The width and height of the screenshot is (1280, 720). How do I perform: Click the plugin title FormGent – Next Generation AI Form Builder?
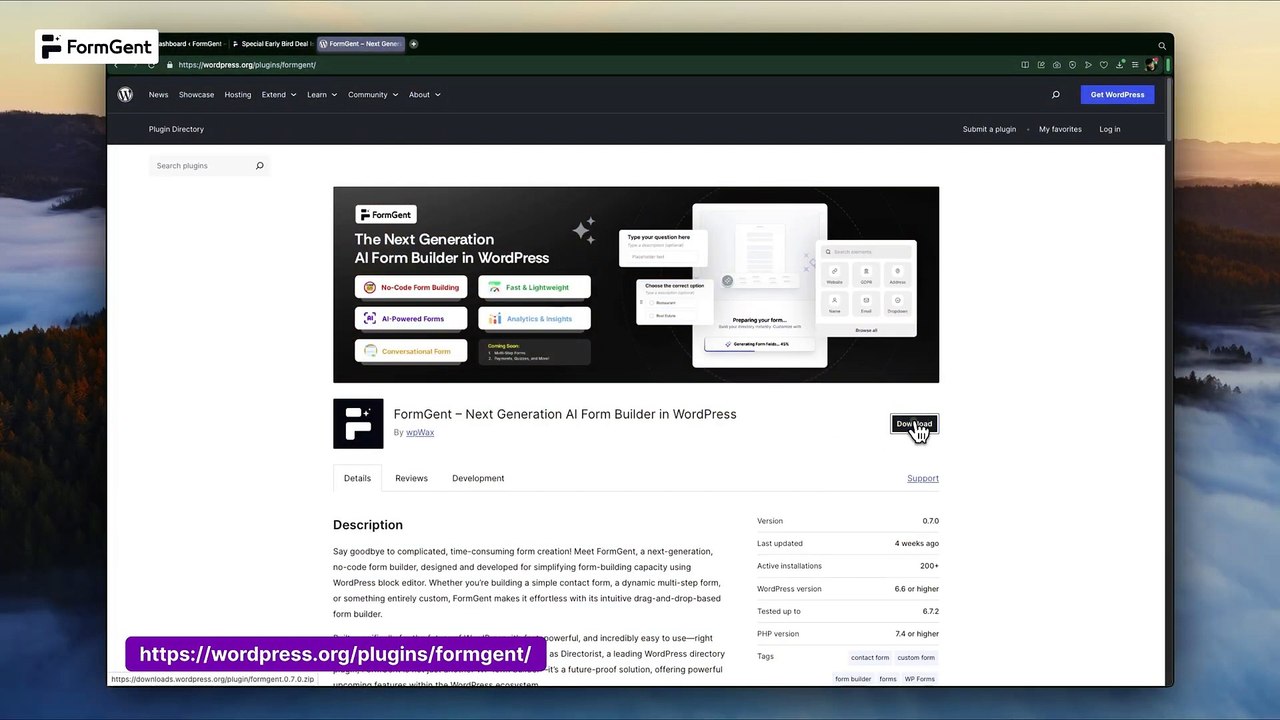[x=565, y=414]
